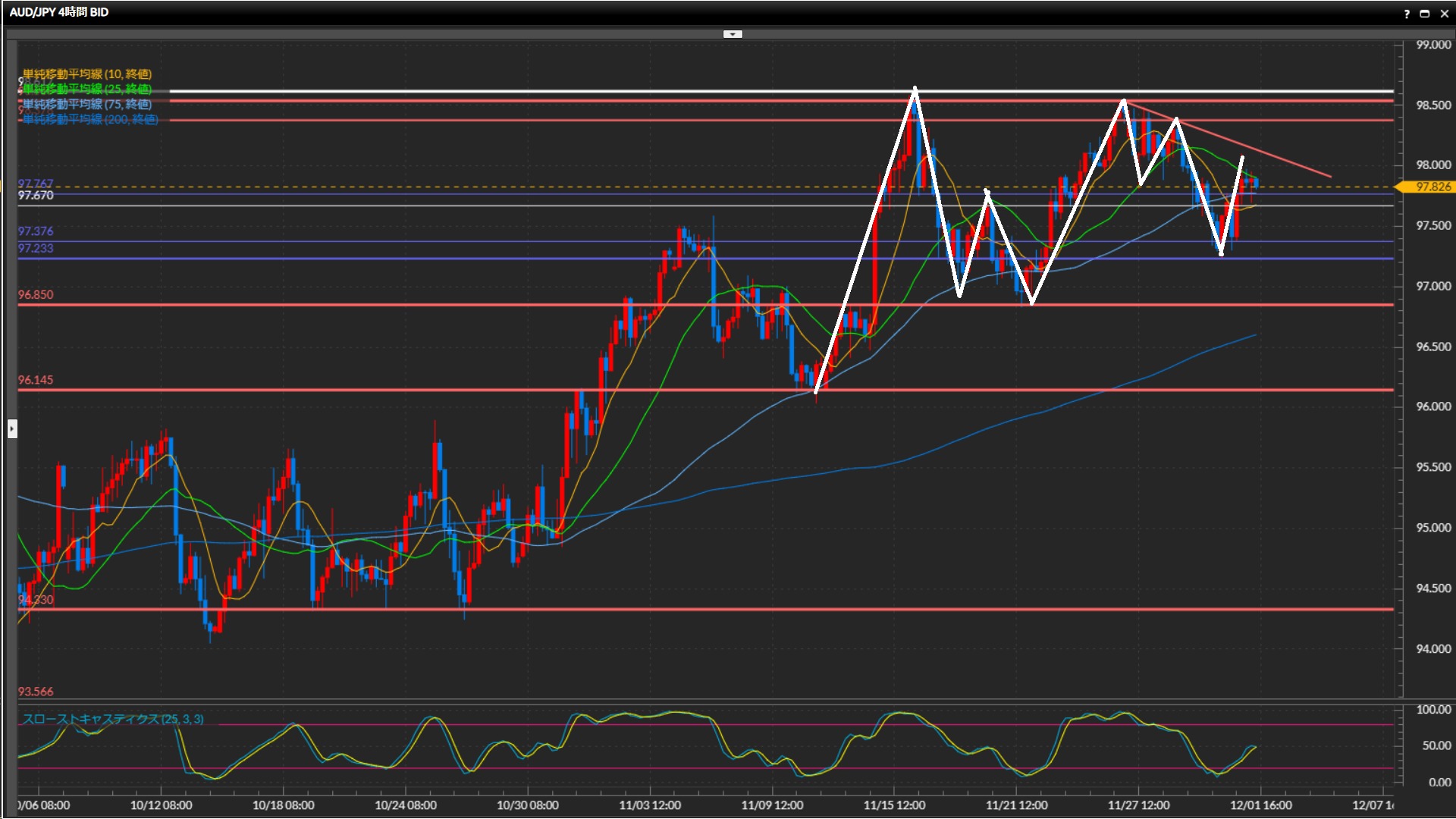The image size is (1456, 819).
Task: Maximize the AUD/JPY chart window
Action: 1425,14
